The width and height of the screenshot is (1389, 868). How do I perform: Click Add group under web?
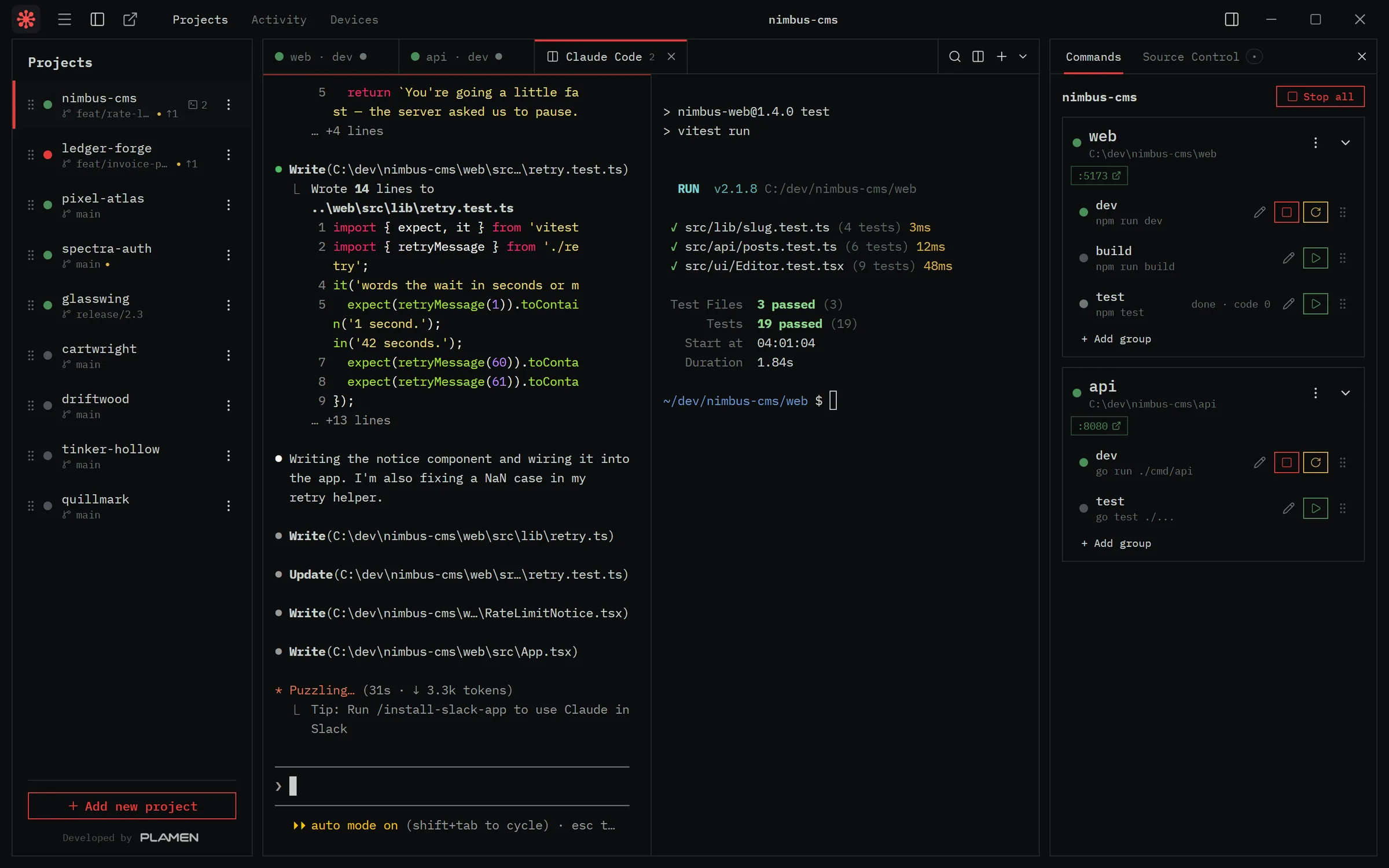point(1116,339)
